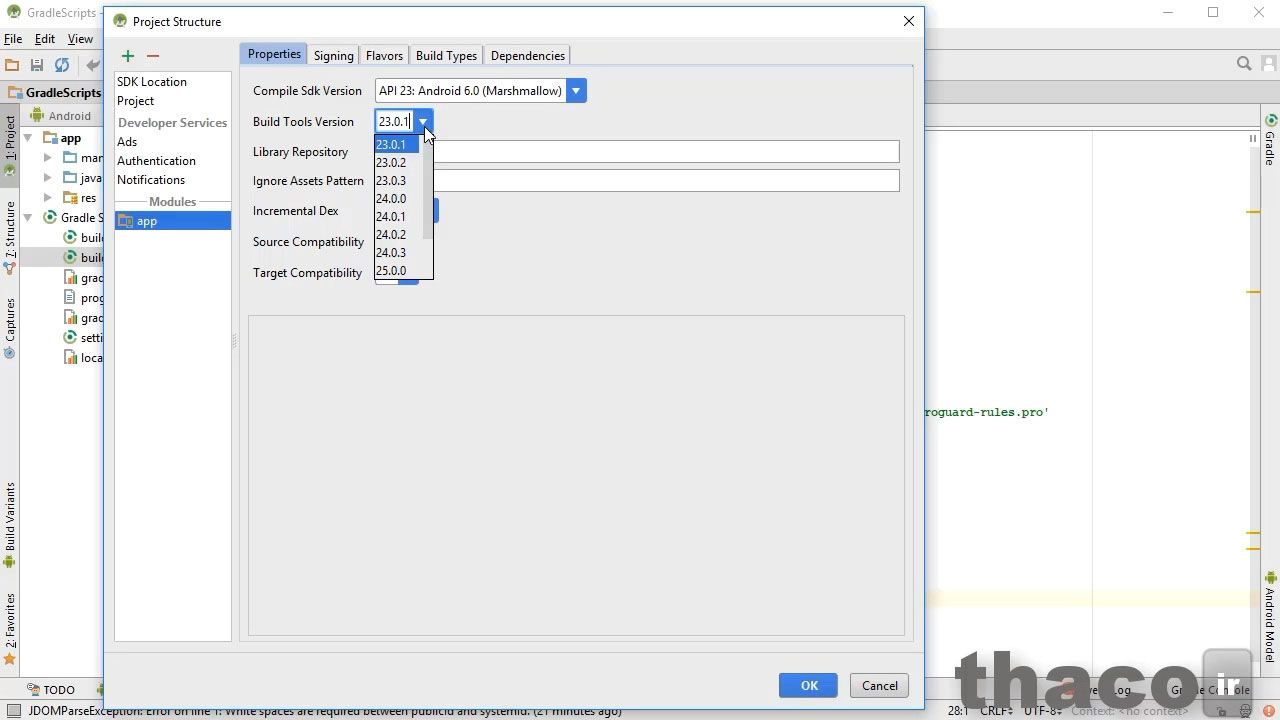1280x720 pixels.
Task: Select the proguard file in project tree
Action: point(84,298)
